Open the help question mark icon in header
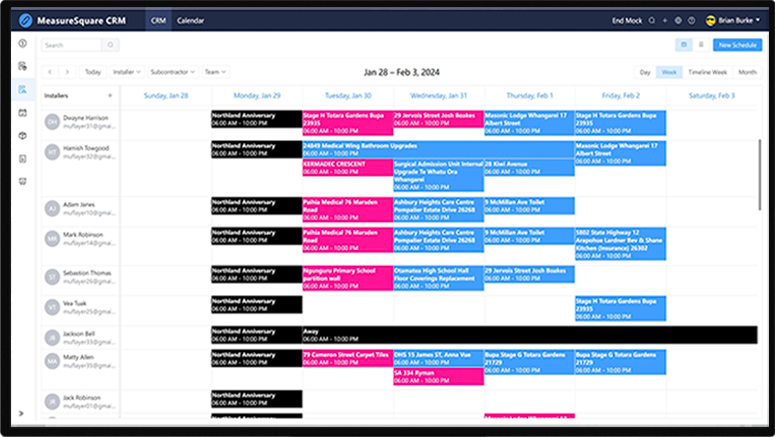775x437 pixels. [x=691, y=20]
